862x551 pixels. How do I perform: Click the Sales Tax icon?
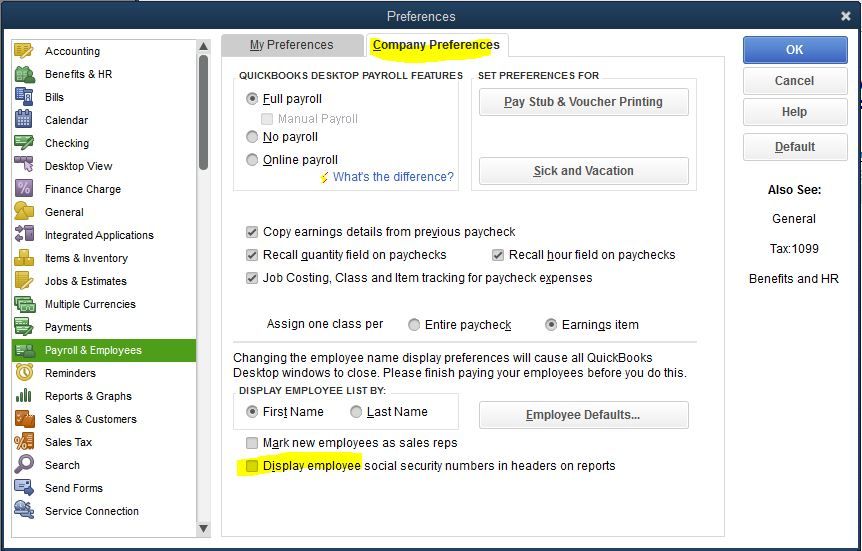(x=24, y=442)
